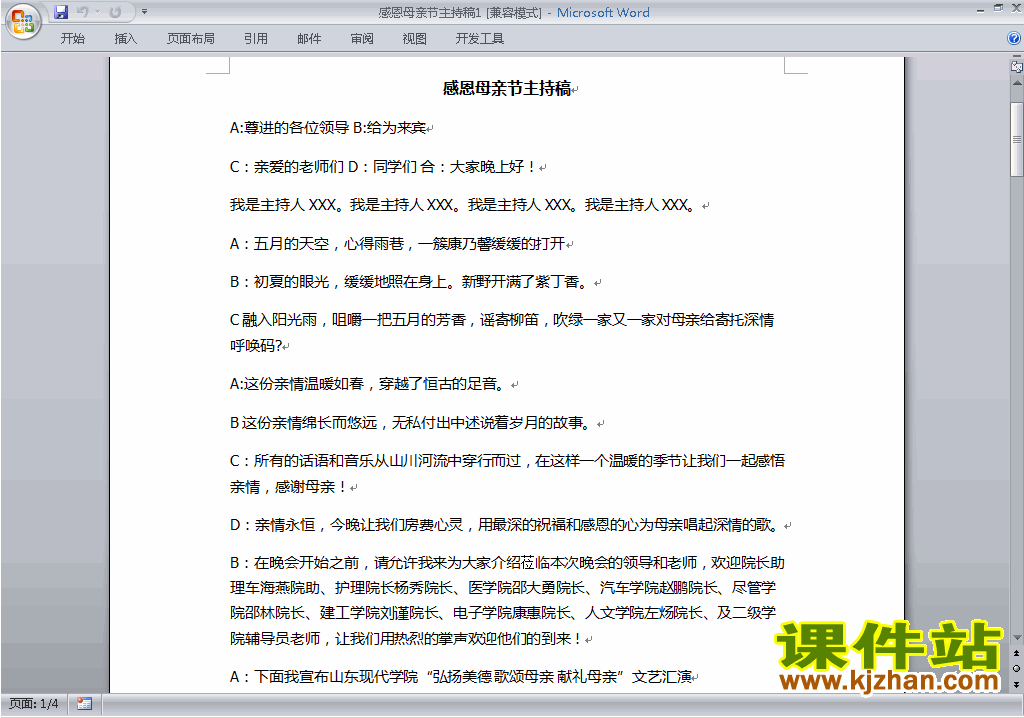Open the blue Help question mark icon
The height and width of the screenshot is (718, 1024).
click(1014, 39)
